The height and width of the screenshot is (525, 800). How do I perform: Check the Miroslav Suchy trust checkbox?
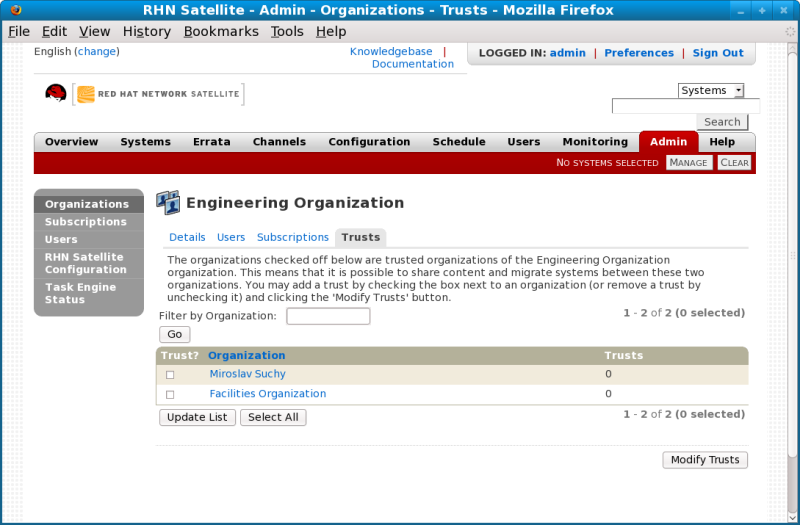pos(170,375)
